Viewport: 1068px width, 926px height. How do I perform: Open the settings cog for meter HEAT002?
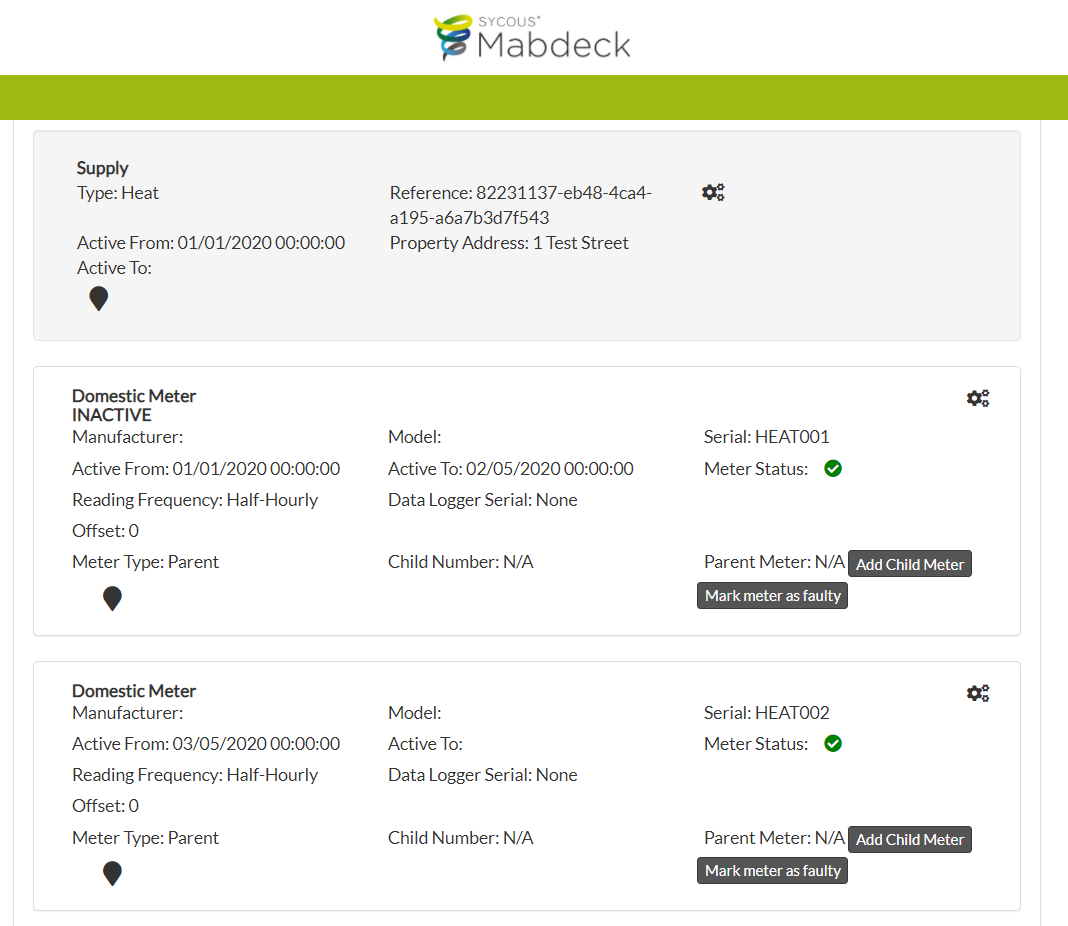[978, 692]
